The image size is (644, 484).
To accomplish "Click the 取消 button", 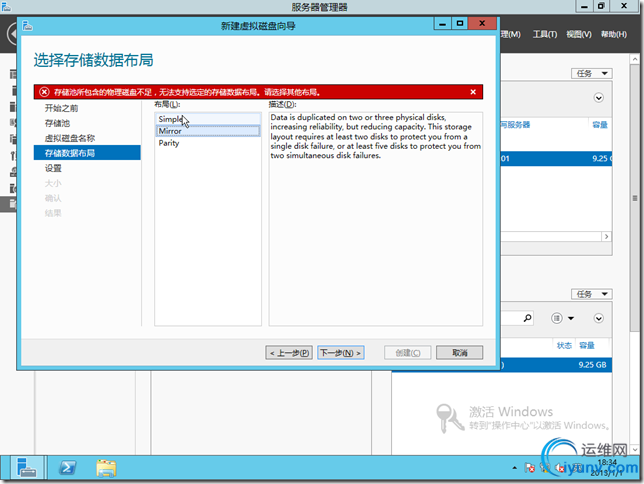I will 459,353.
